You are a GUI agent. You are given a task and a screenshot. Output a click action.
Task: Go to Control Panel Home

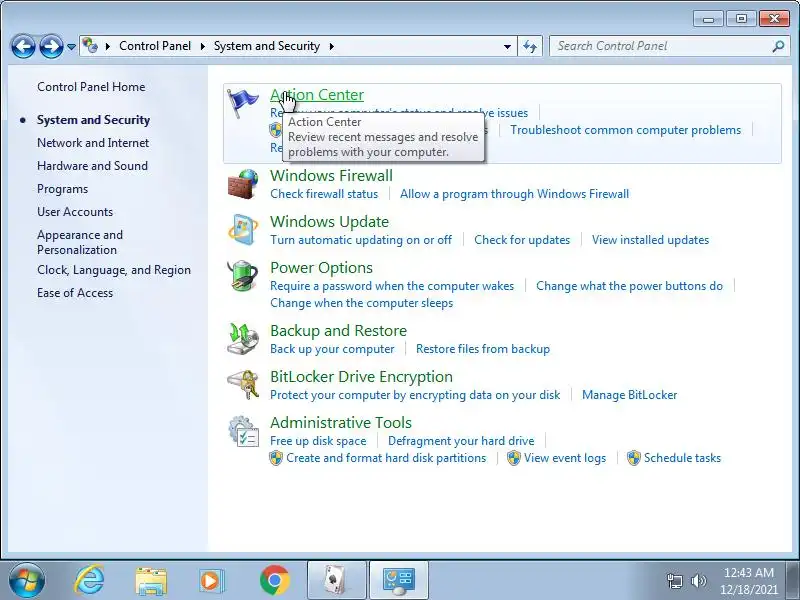pyautogui.click(x=91, y=87)
